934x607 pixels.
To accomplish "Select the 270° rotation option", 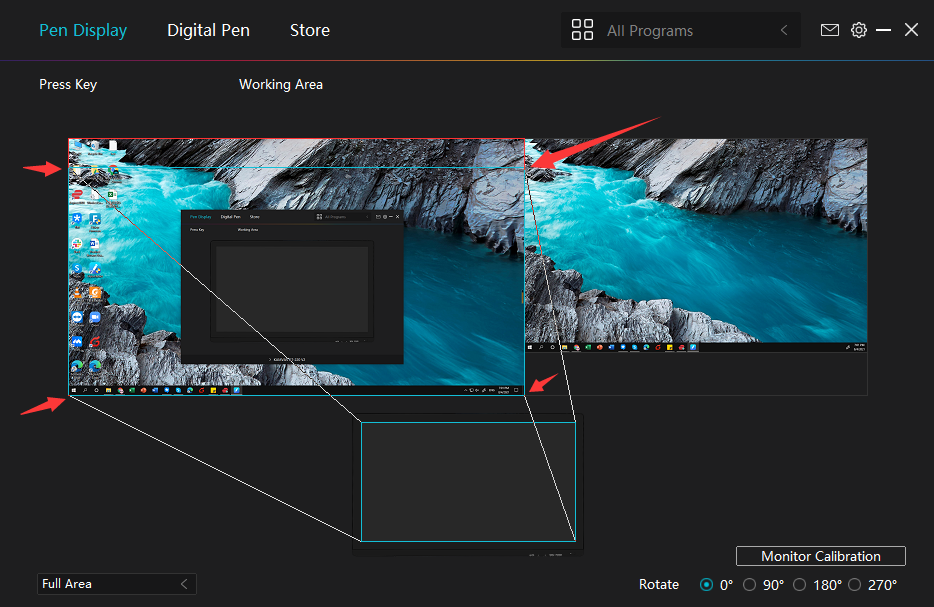I will (x=855, y=584).
